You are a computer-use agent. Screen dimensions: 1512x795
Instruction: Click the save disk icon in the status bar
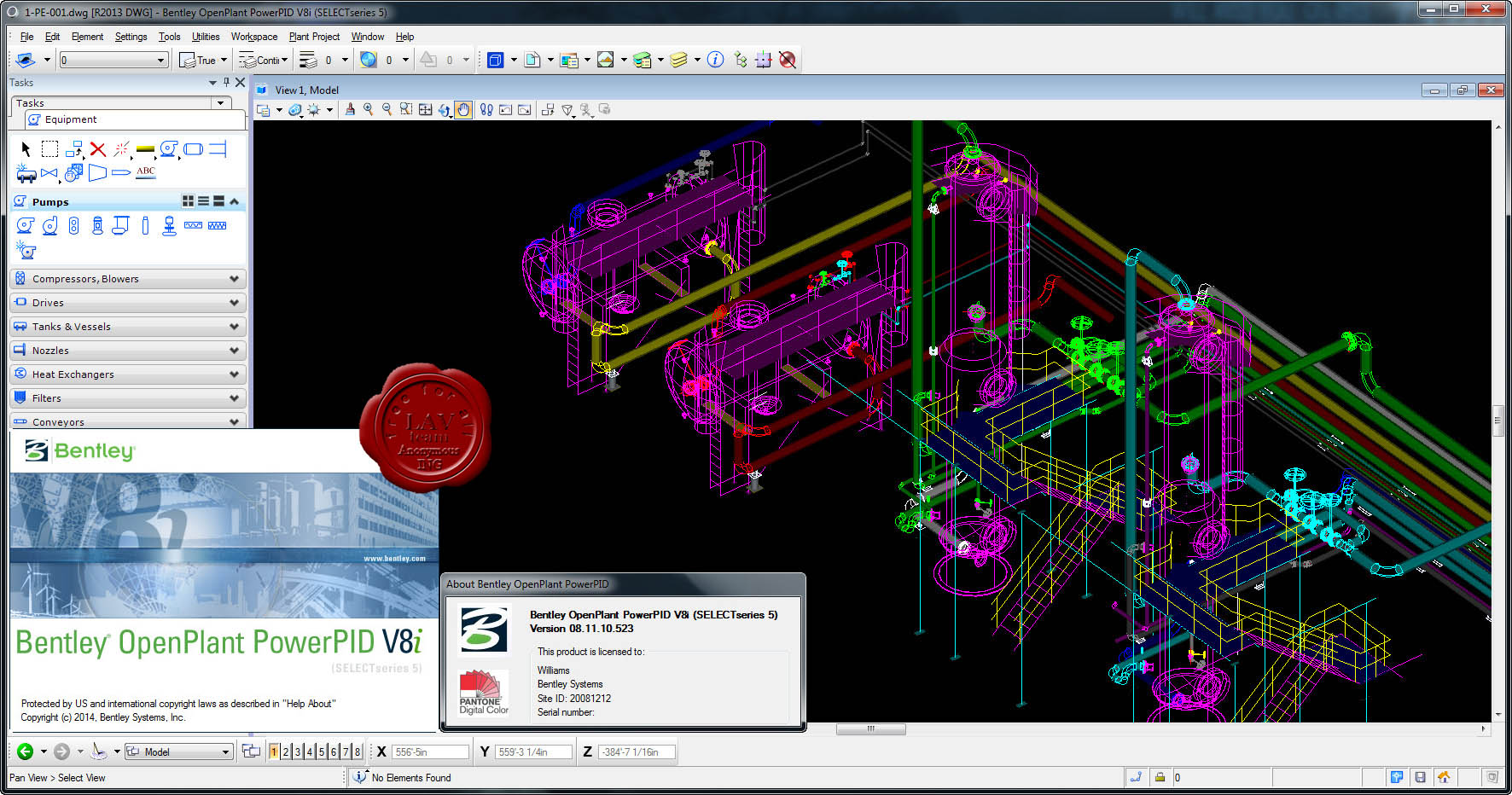[x=1420, y=777]
